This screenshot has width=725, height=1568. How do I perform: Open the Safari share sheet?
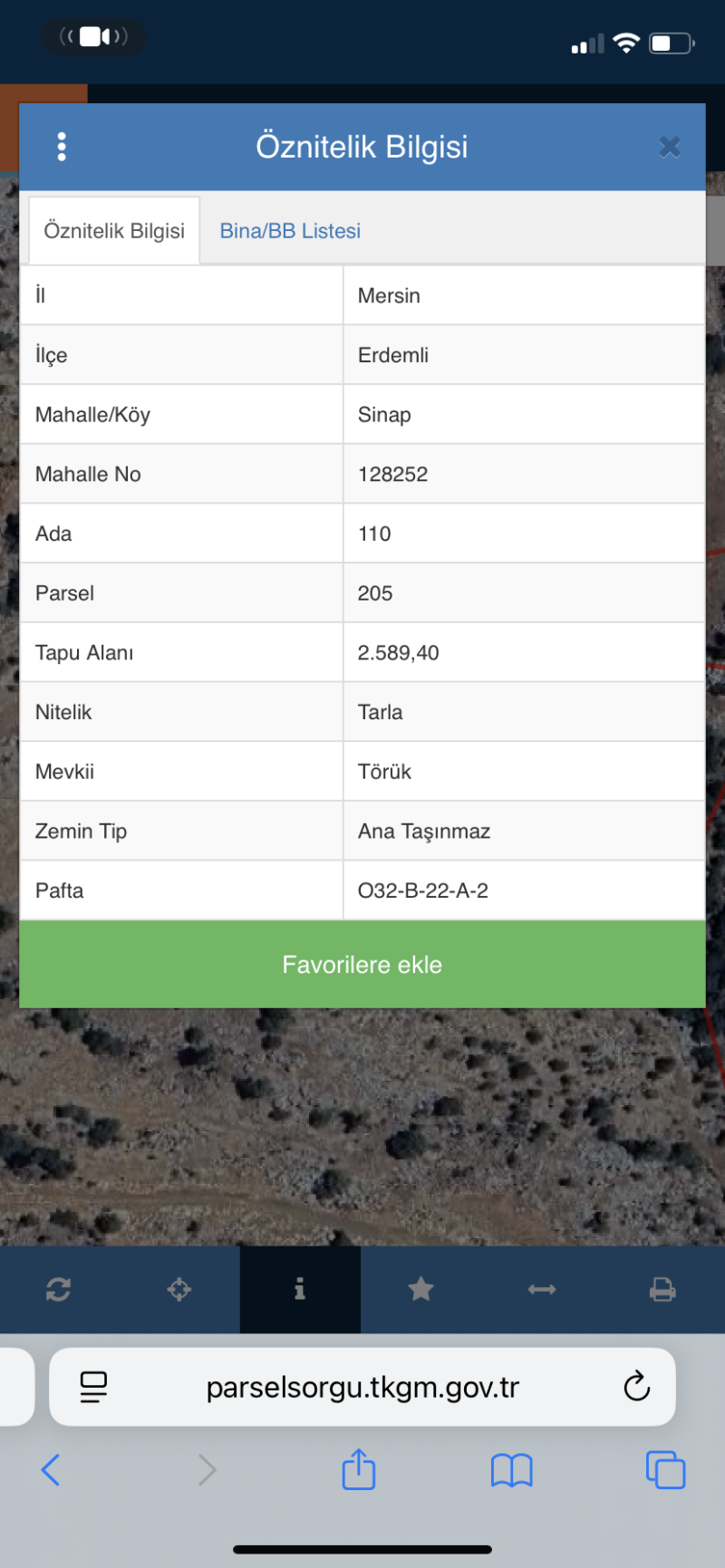coord(359,1468)
